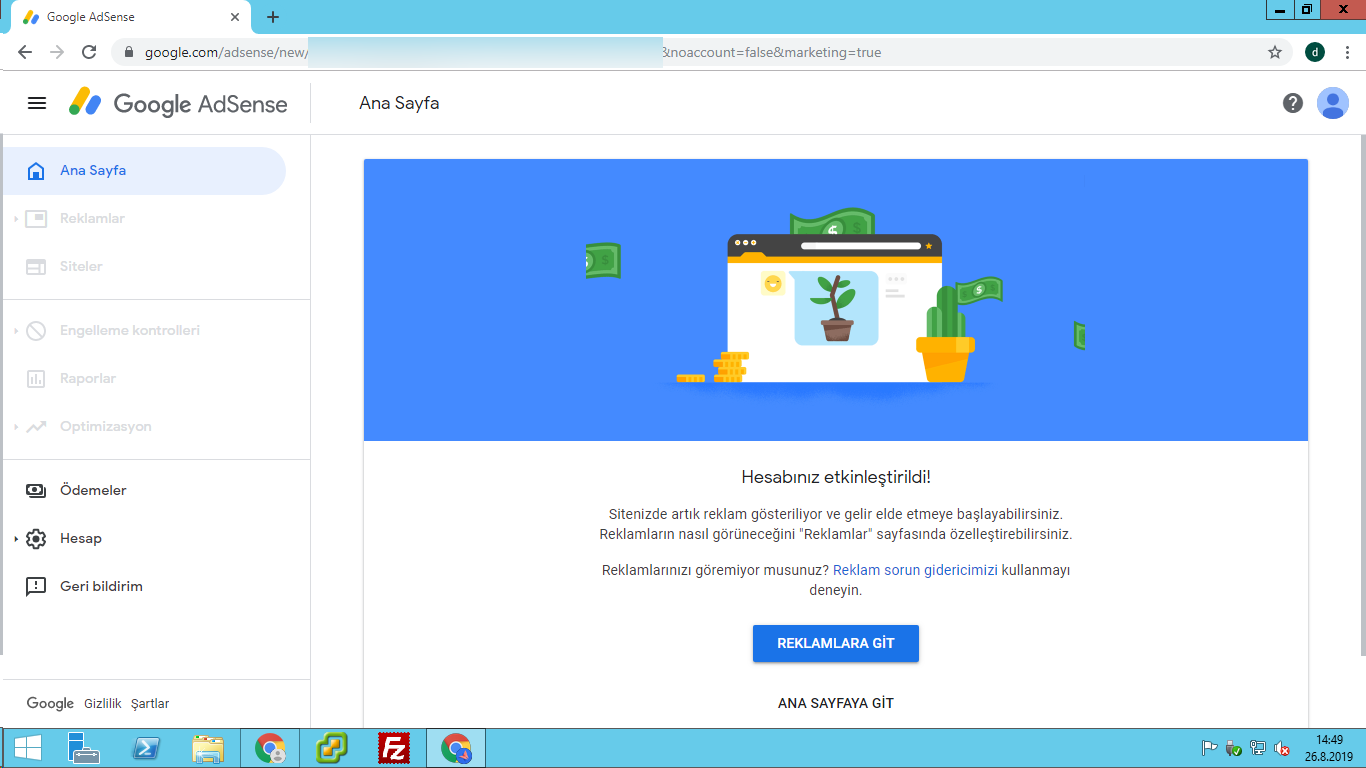This screenshot has width=1366, height=768.
Task: Click the safely remove hardware tray icon
Action: [x=1233, y=748]
